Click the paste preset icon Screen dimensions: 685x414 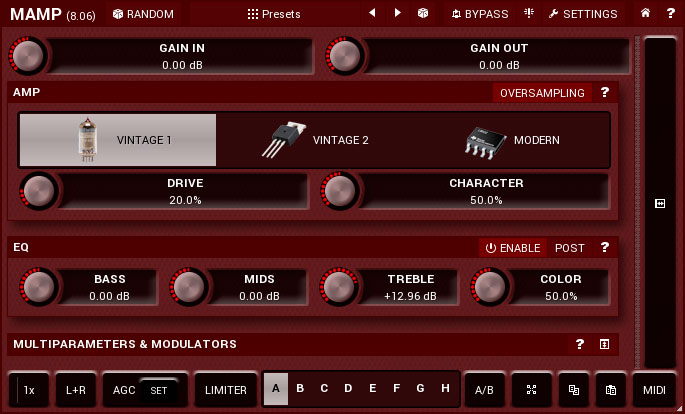coord(611,390)
